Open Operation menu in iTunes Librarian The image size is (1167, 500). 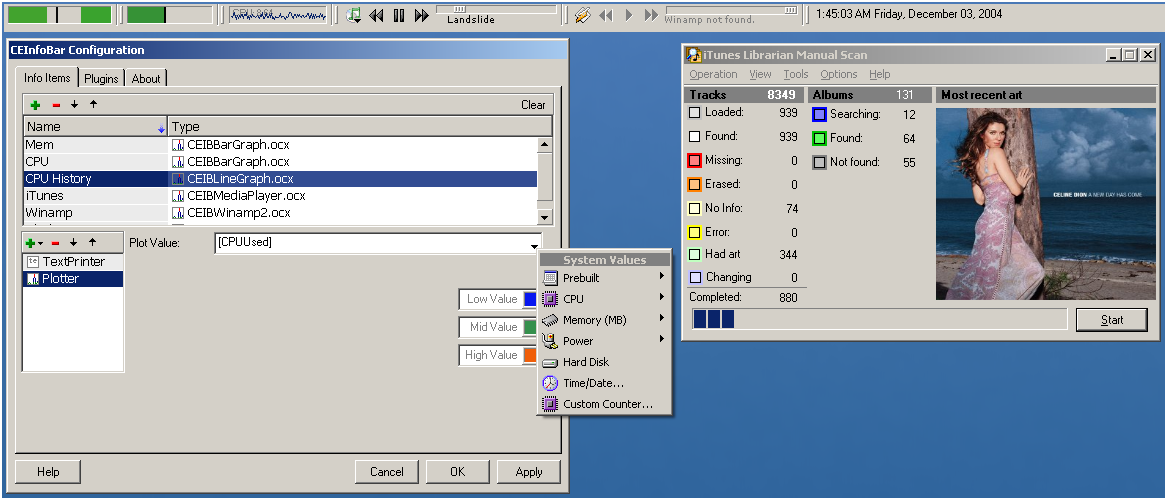713,74
